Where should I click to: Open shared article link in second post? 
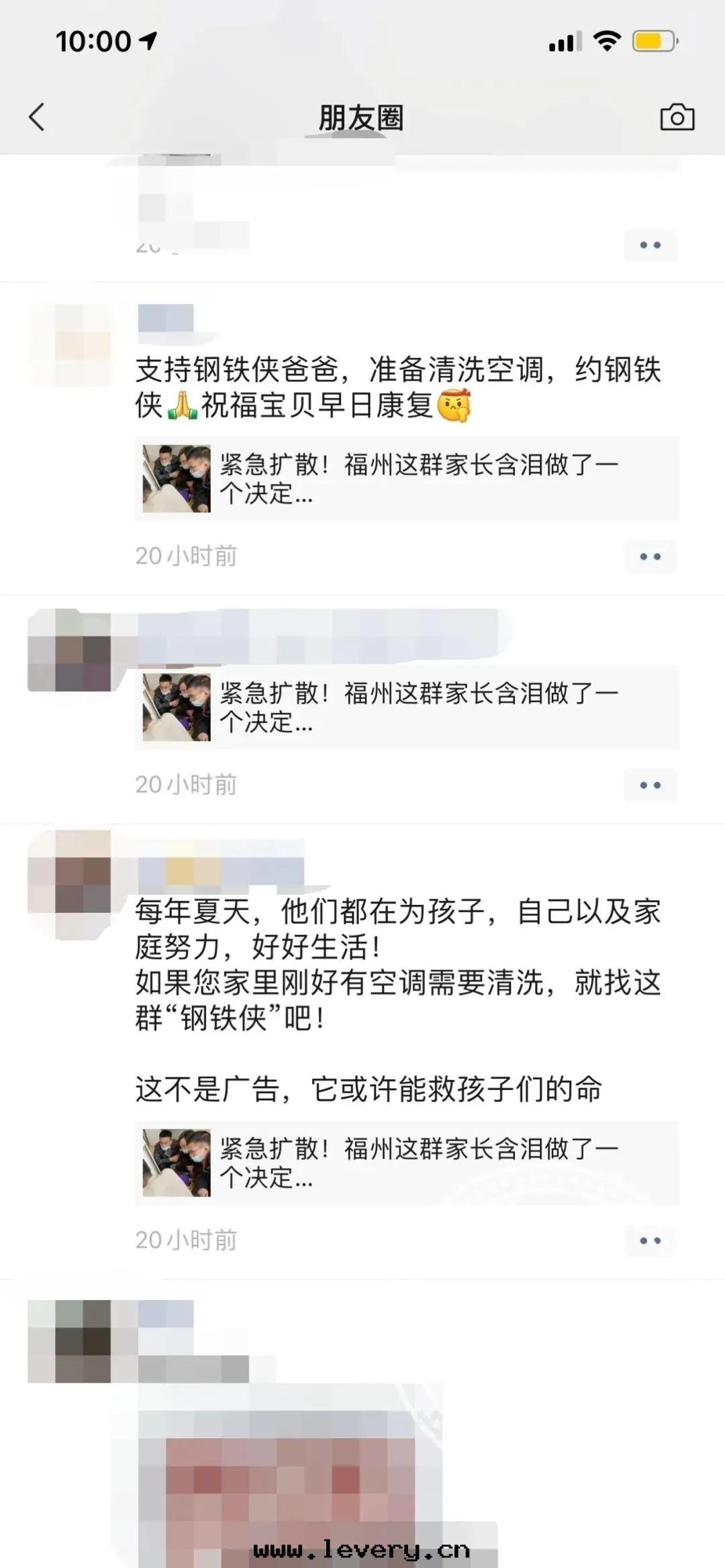pos(407,707)
